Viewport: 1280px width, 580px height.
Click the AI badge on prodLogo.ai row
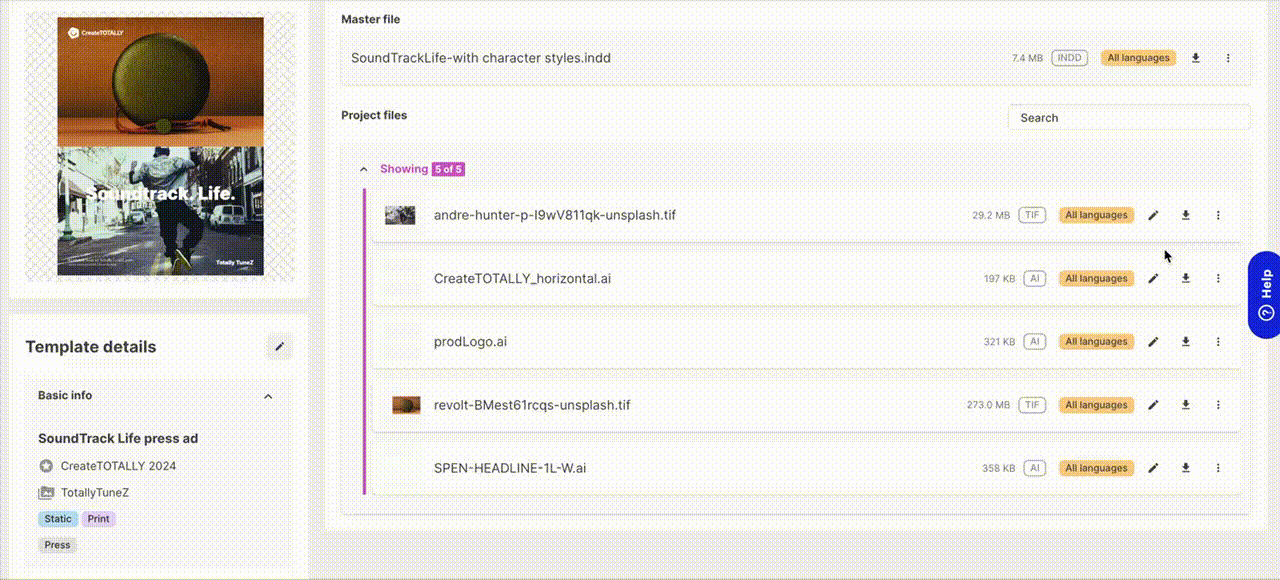tap(1035, 342)
